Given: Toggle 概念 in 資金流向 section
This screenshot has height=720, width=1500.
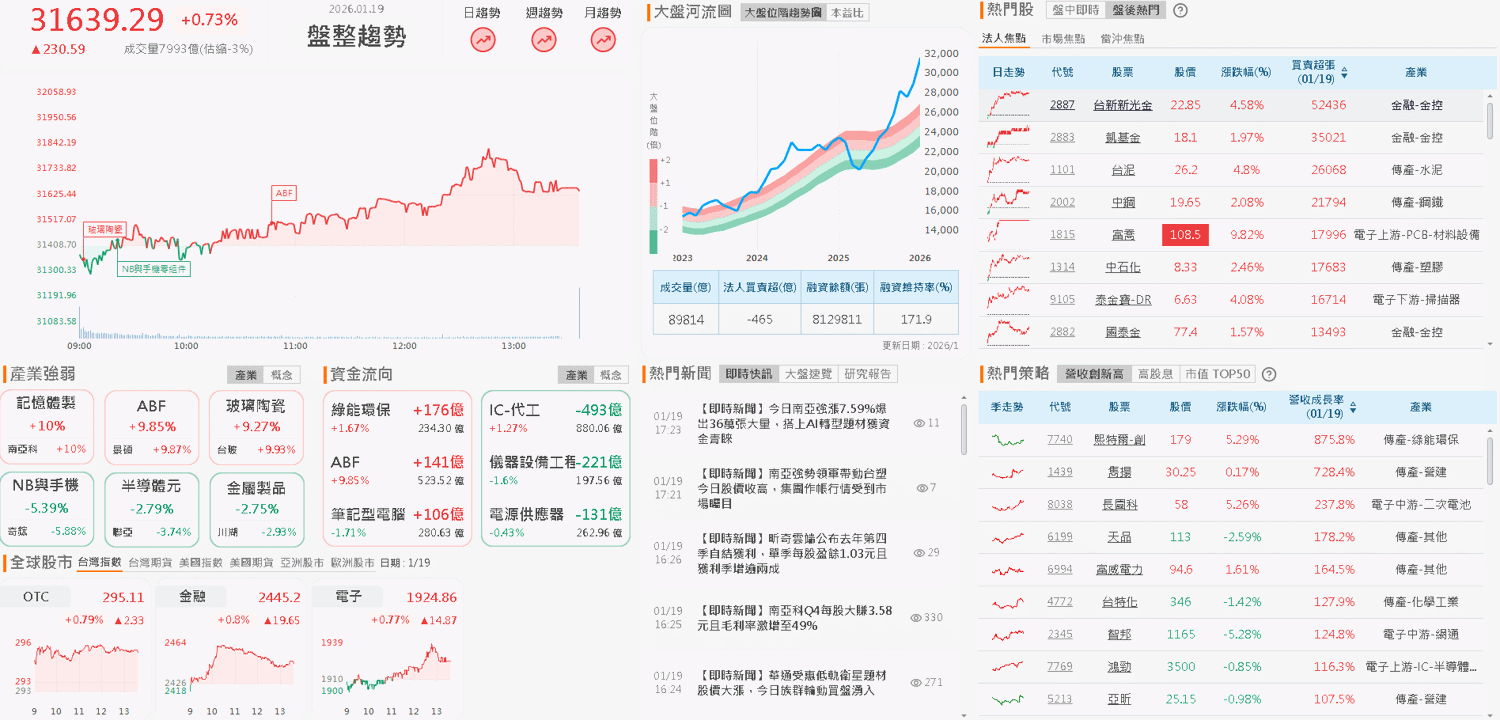Looking at the screenshot, I should point(612,375).
